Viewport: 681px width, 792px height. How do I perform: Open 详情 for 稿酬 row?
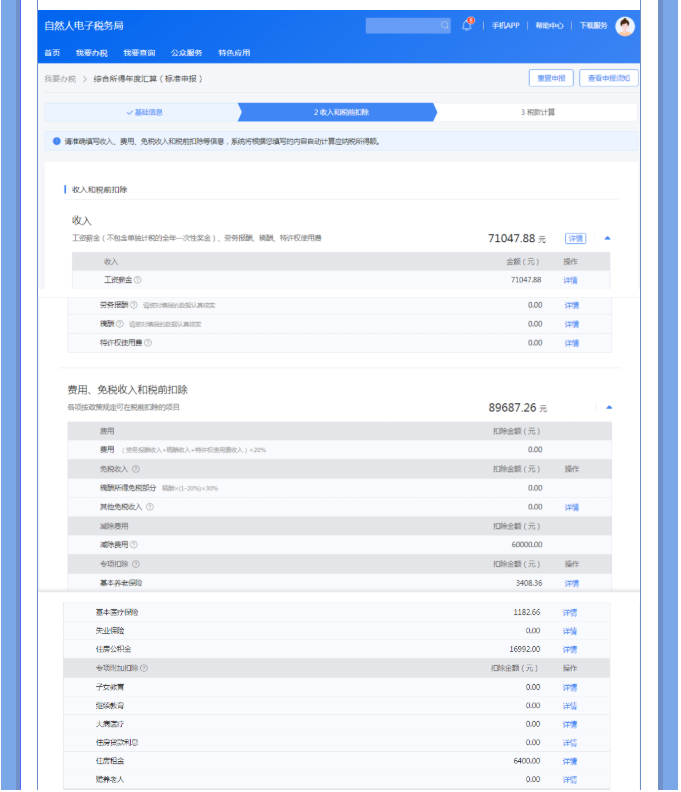coord(572,324)
